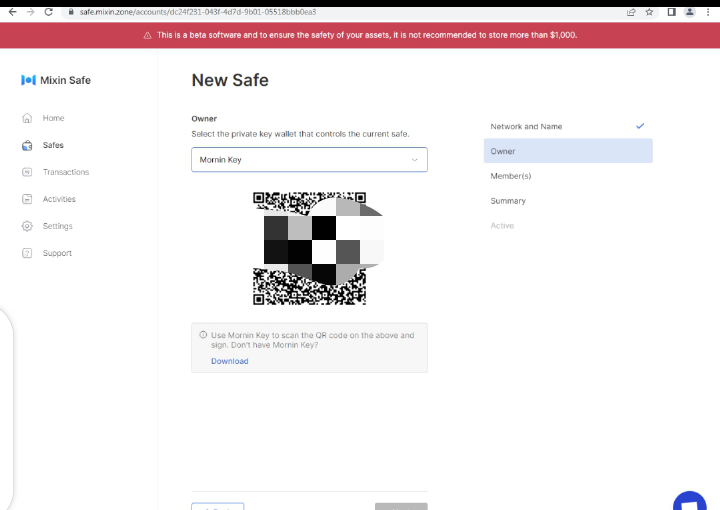720x510 pixels.
Task: Click the share page icon in address bar
Action: click(631, 12)
